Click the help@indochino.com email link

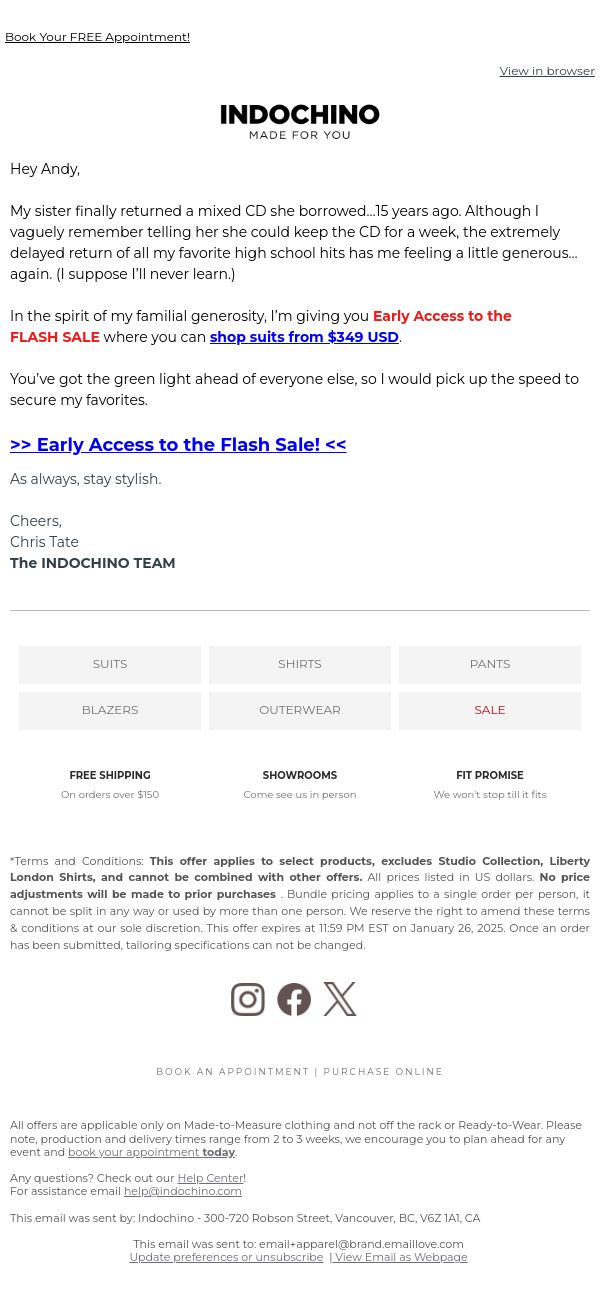[x=183, y=1191]
